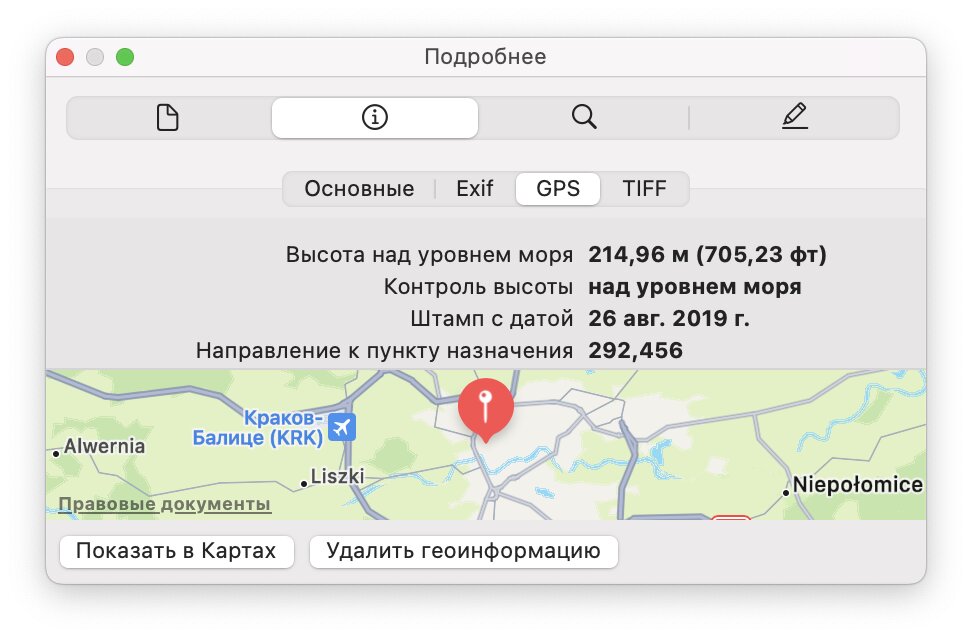This screenshot has height=638, width=972.
Task: Select the info (i) inspector tab
Action: pyautogui.click(x=374, y=117)
